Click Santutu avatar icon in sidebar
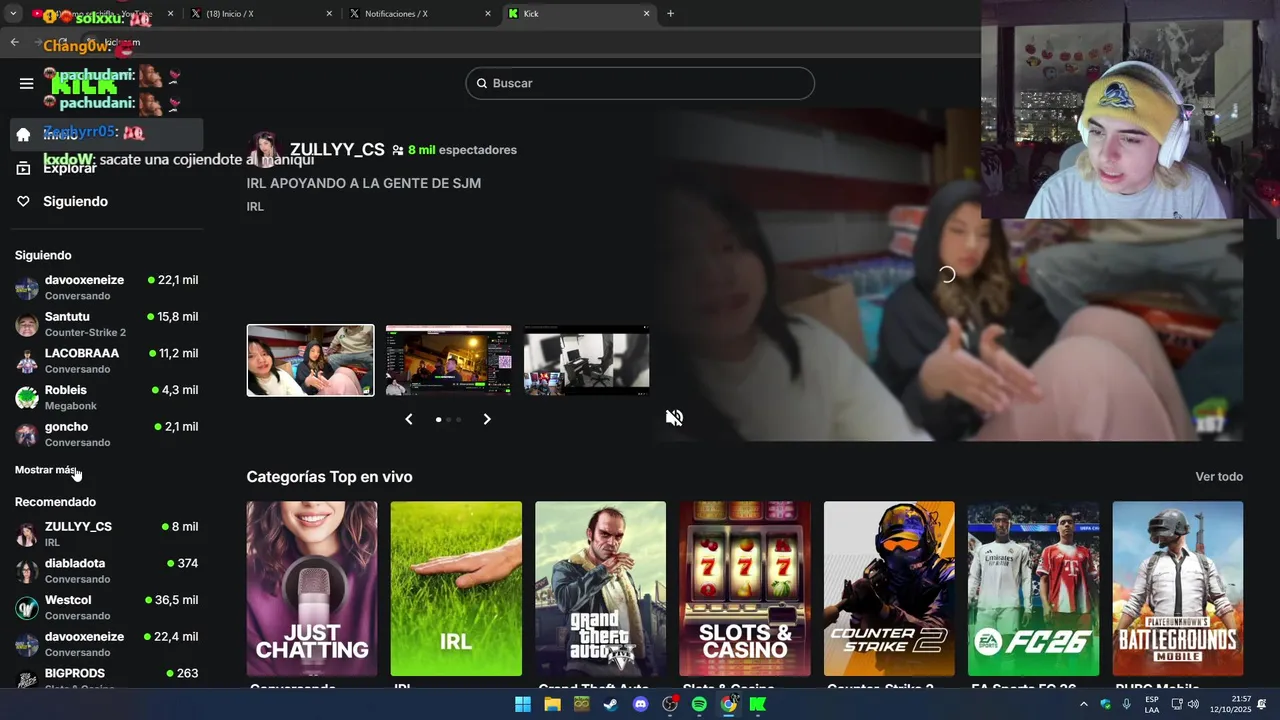This screenshot has height=720, width=1280. tap(27, 325)
